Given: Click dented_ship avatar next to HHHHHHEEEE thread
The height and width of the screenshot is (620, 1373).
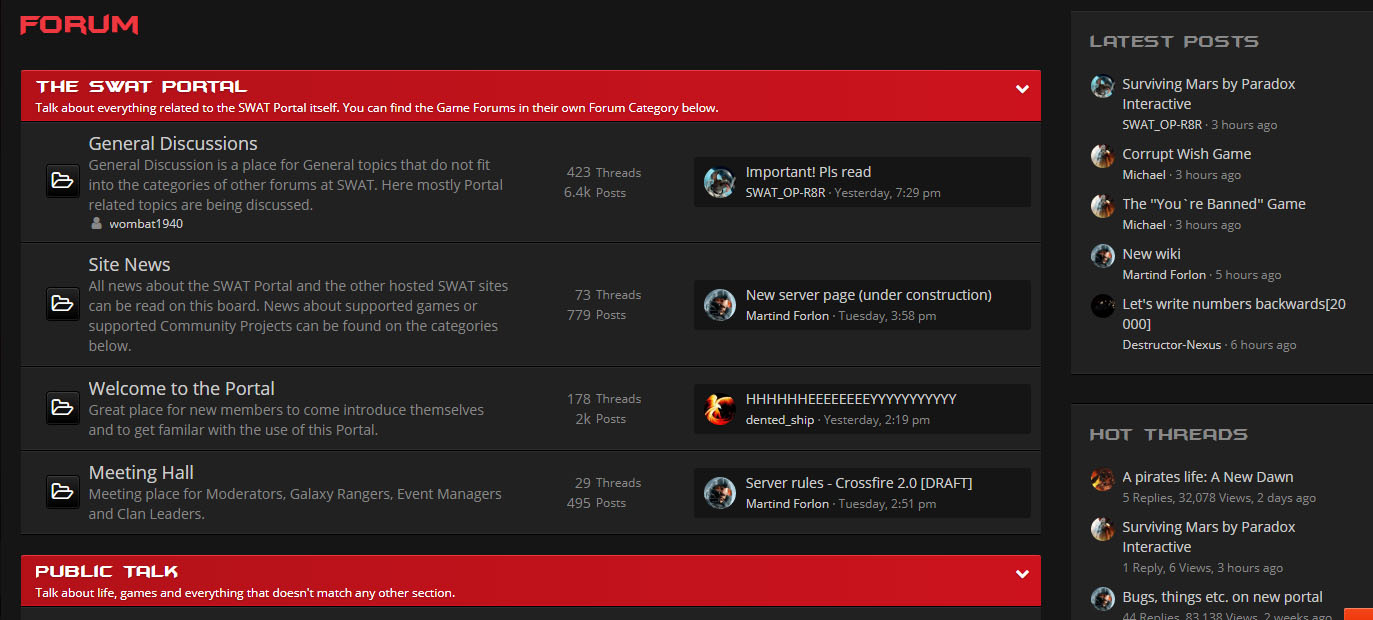Looking at the screenshot, I should pos(720,409).
